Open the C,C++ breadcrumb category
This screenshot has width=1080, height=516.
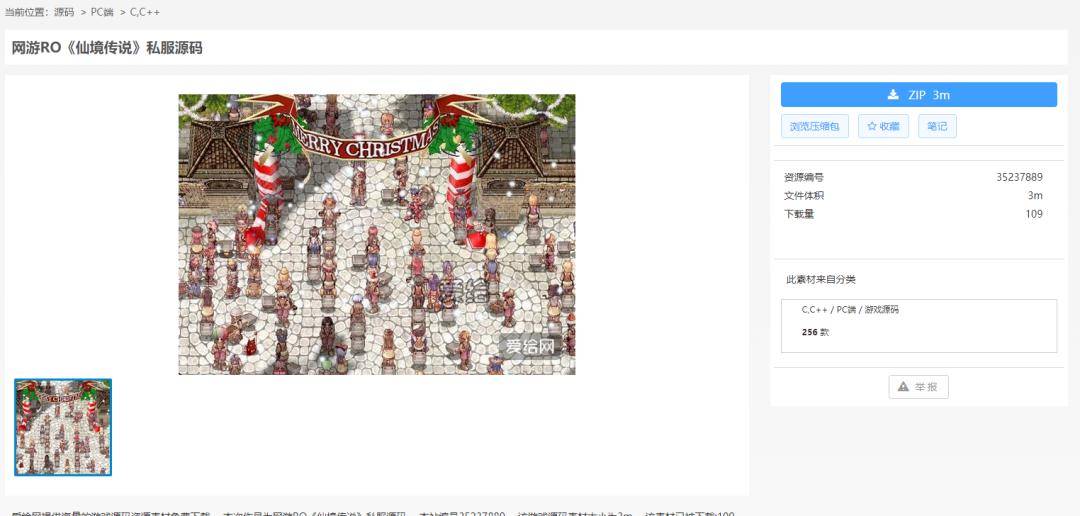coord(145,12)
